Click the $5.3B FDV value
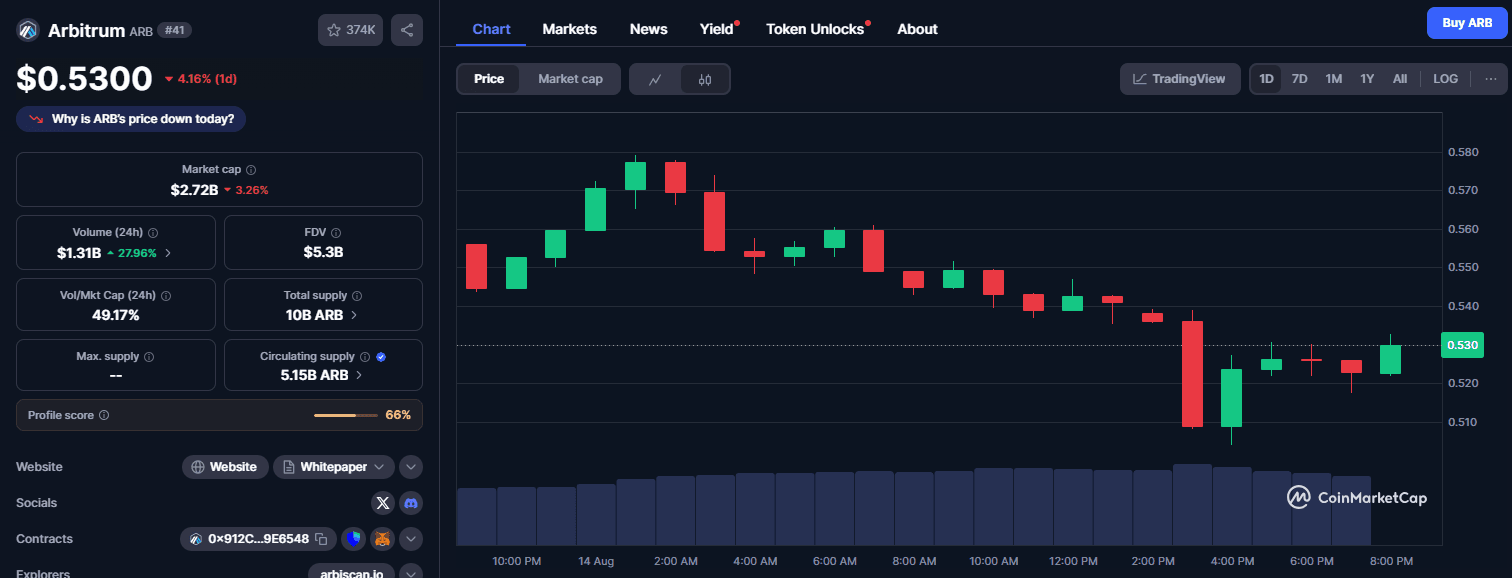1512x578 pixels. [x=323, y=252]
